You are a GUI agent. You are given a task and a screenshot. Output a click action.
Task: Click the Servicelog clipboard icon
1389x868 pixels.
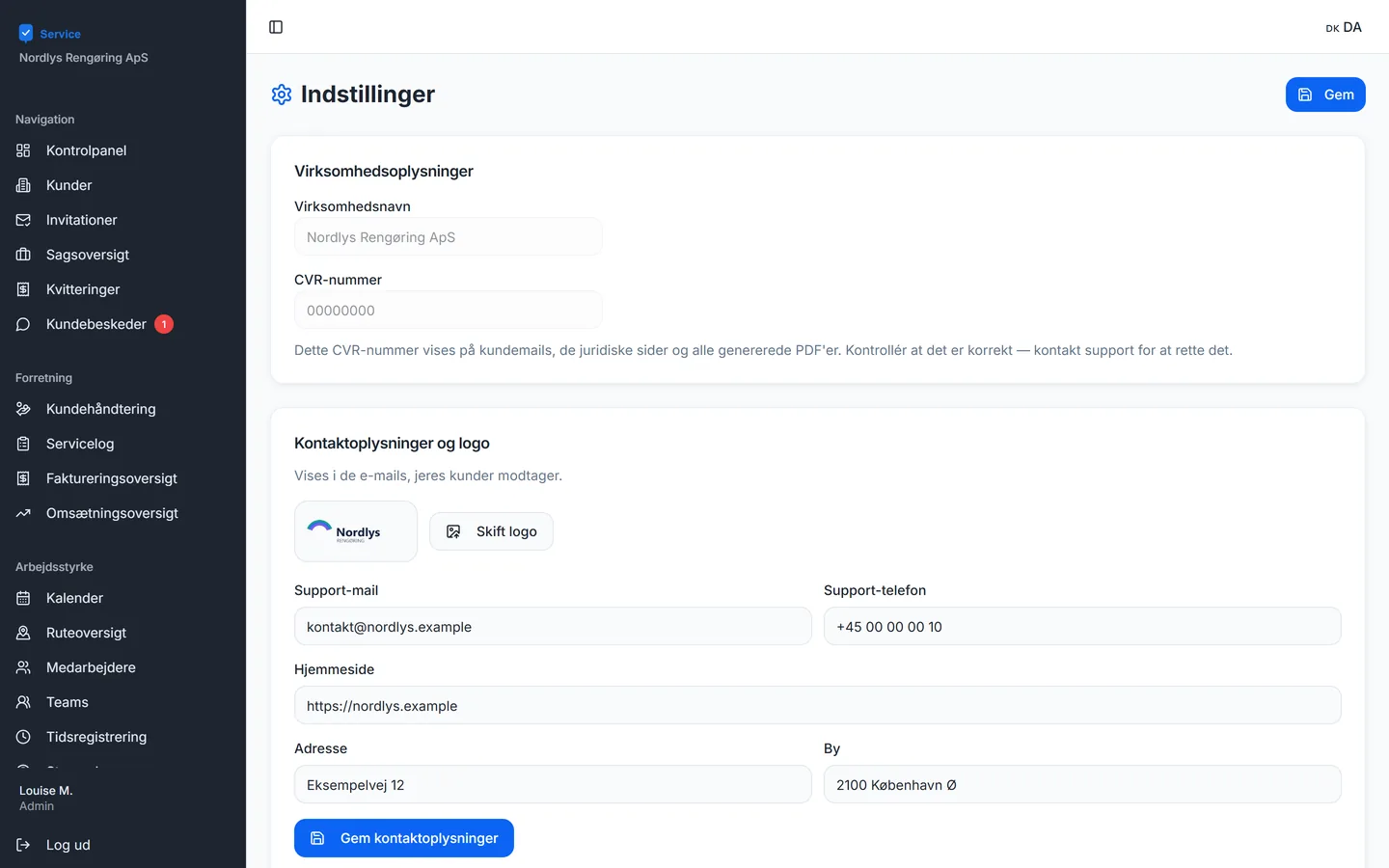pyautogui.click(x=23, y=444)
